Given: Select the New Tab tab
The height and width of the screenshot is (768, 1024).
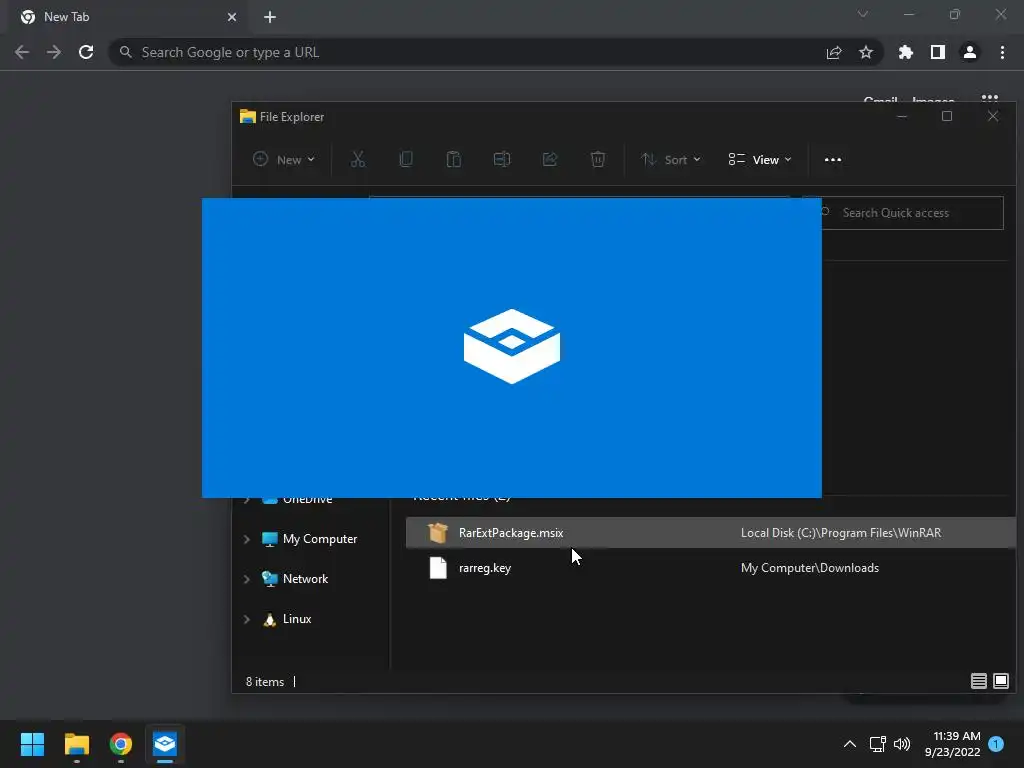Looking at the screenshot, I should (x=127, y=17).
